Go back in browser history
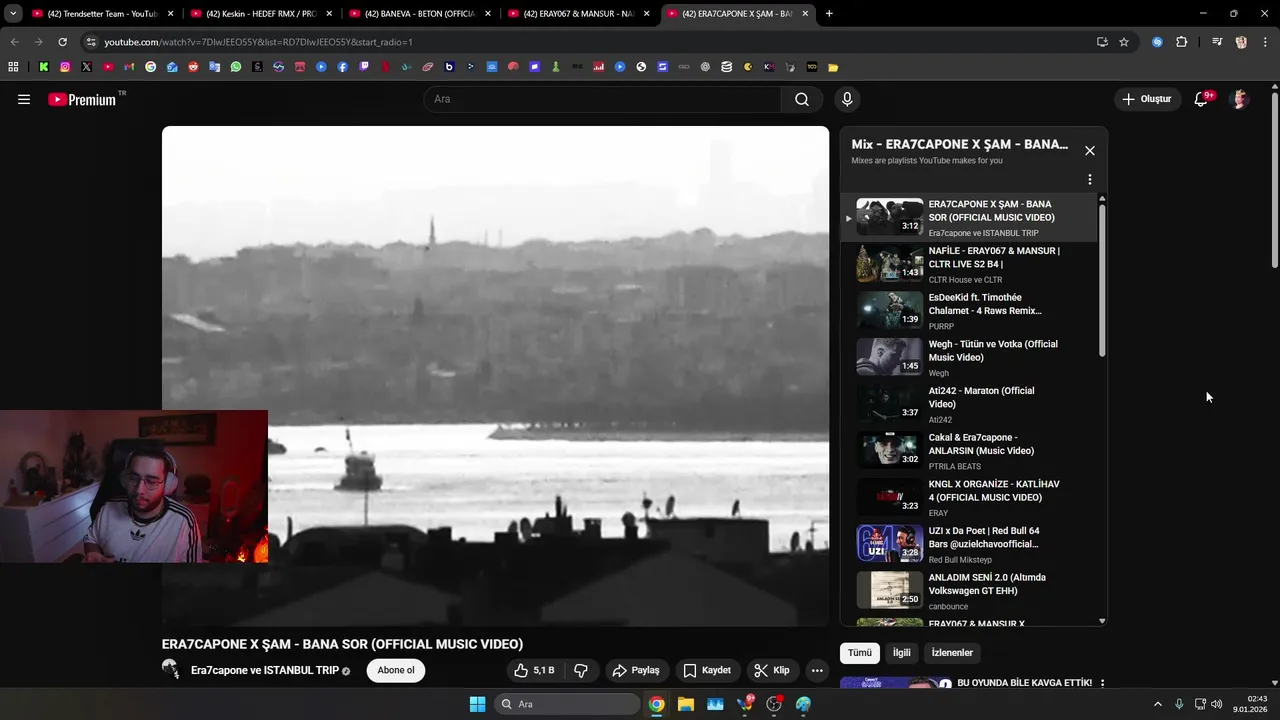Viewport: 1280px width, 720px height. [14, 42]
